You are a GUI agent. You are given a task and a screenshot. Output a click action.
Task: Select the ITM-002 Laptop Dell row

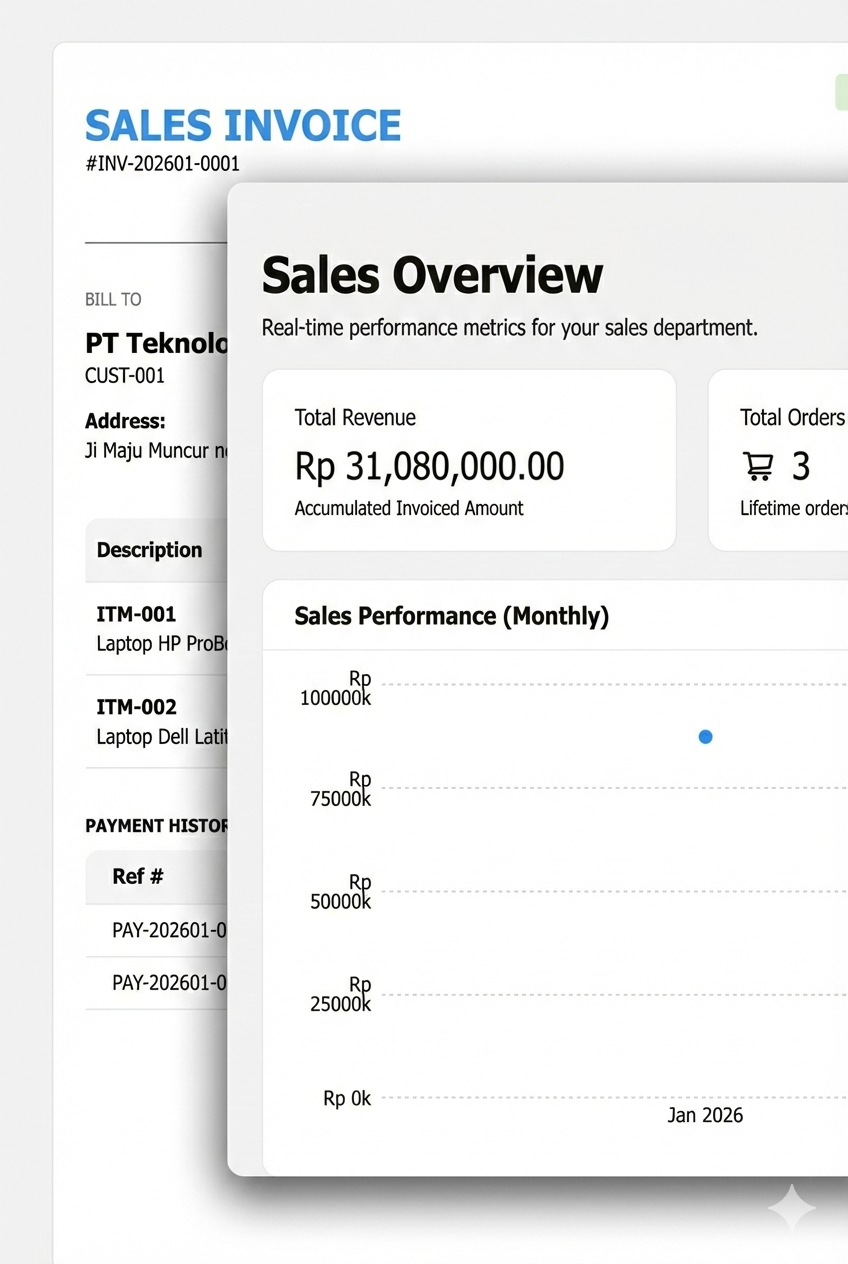(160, 721)
